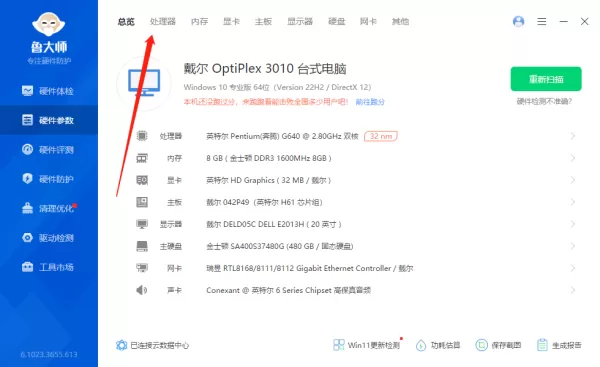
Task: Click the 鲁大师 logo avatar
Action: click(x=49, y=24)
